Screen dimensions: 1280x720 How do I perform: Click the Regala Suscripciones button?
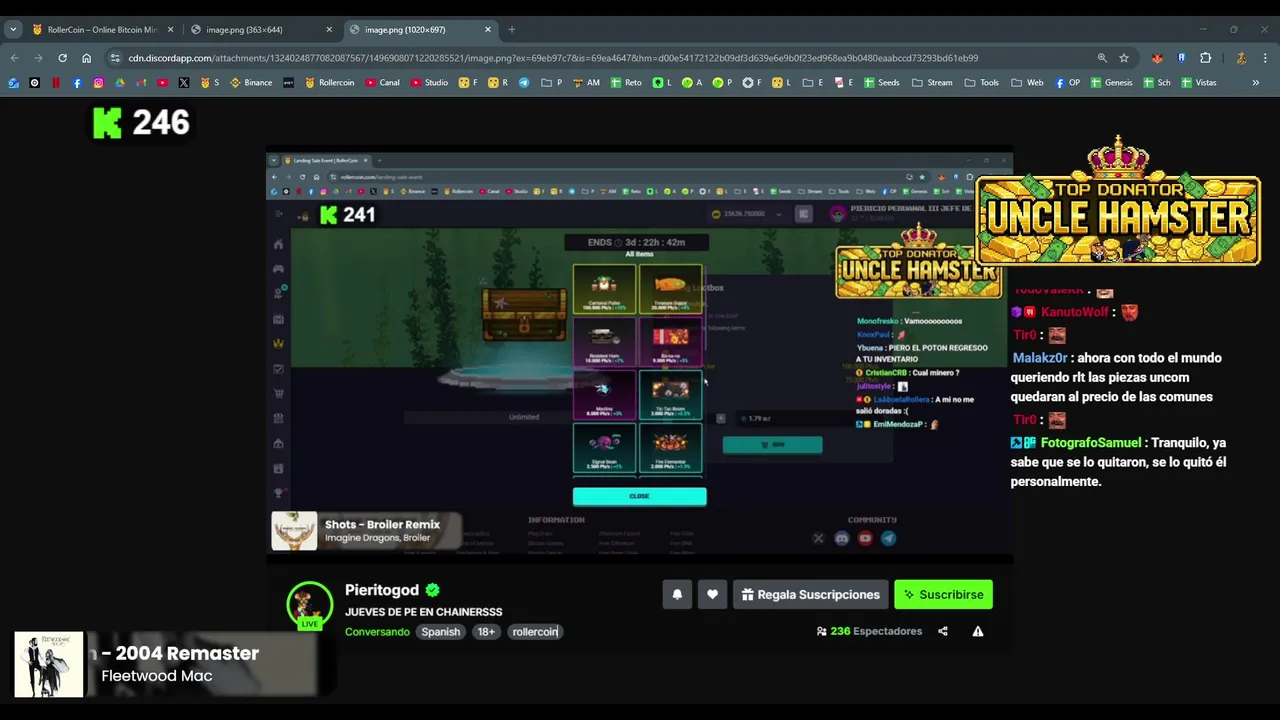point(810,594)
